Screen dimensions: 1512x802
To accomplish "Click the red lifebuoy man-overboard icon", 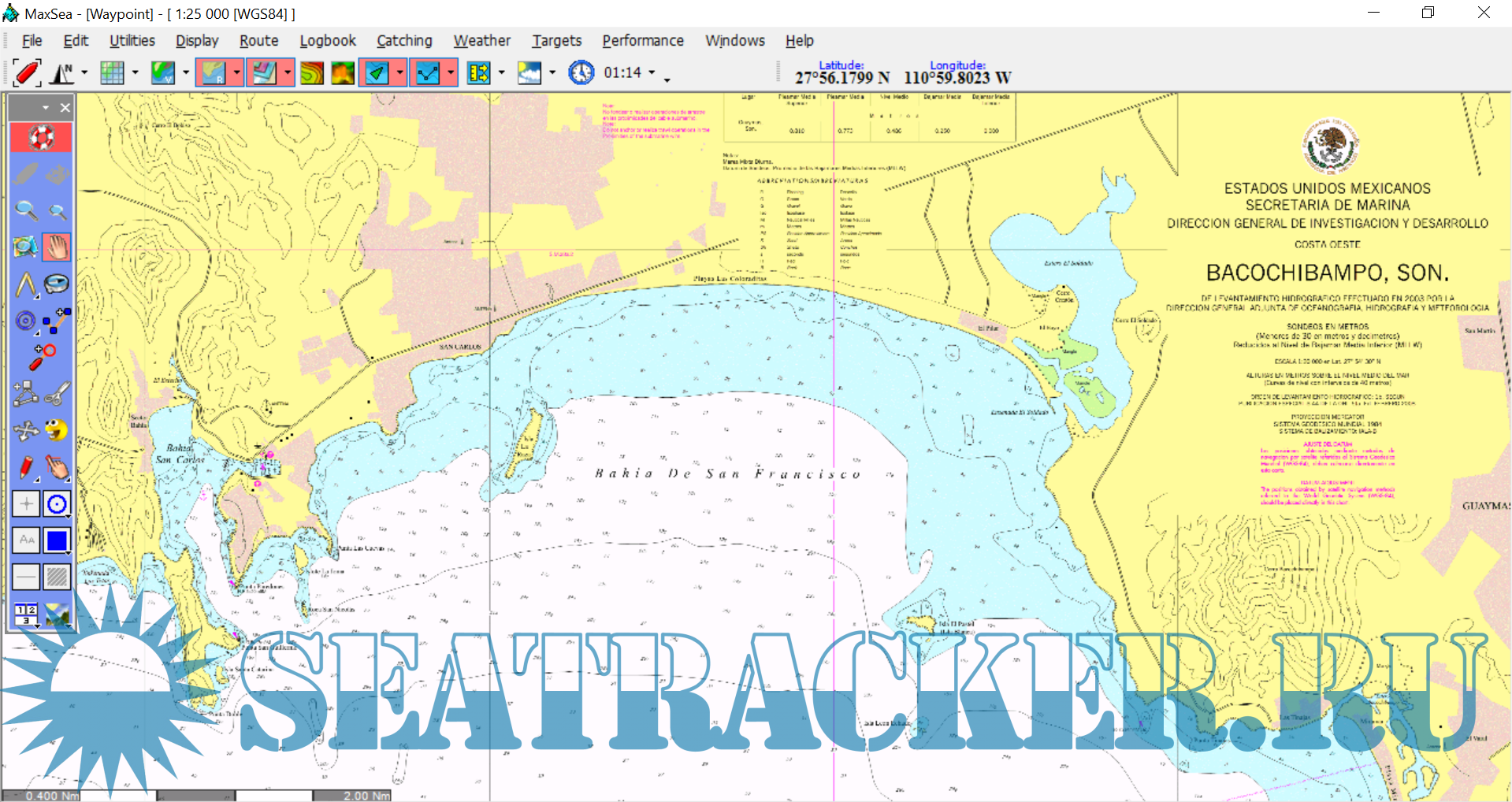I will pyautogui.click(x=41, y=138).
